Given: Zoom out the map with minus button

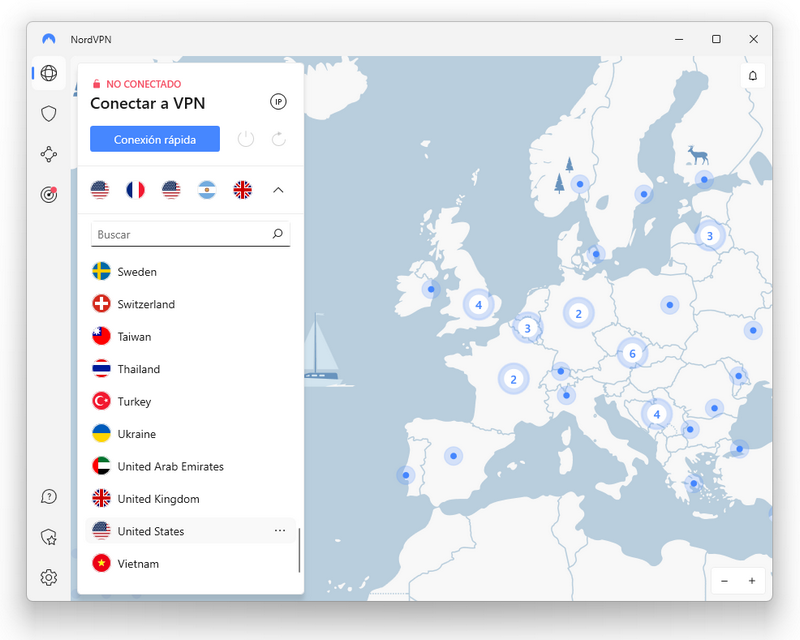Looking at the screenshot, I should click(724, 581).
